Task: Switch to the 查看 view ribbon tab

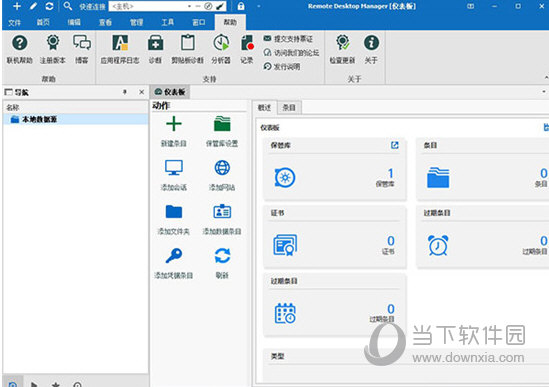Action: point(105,22)
